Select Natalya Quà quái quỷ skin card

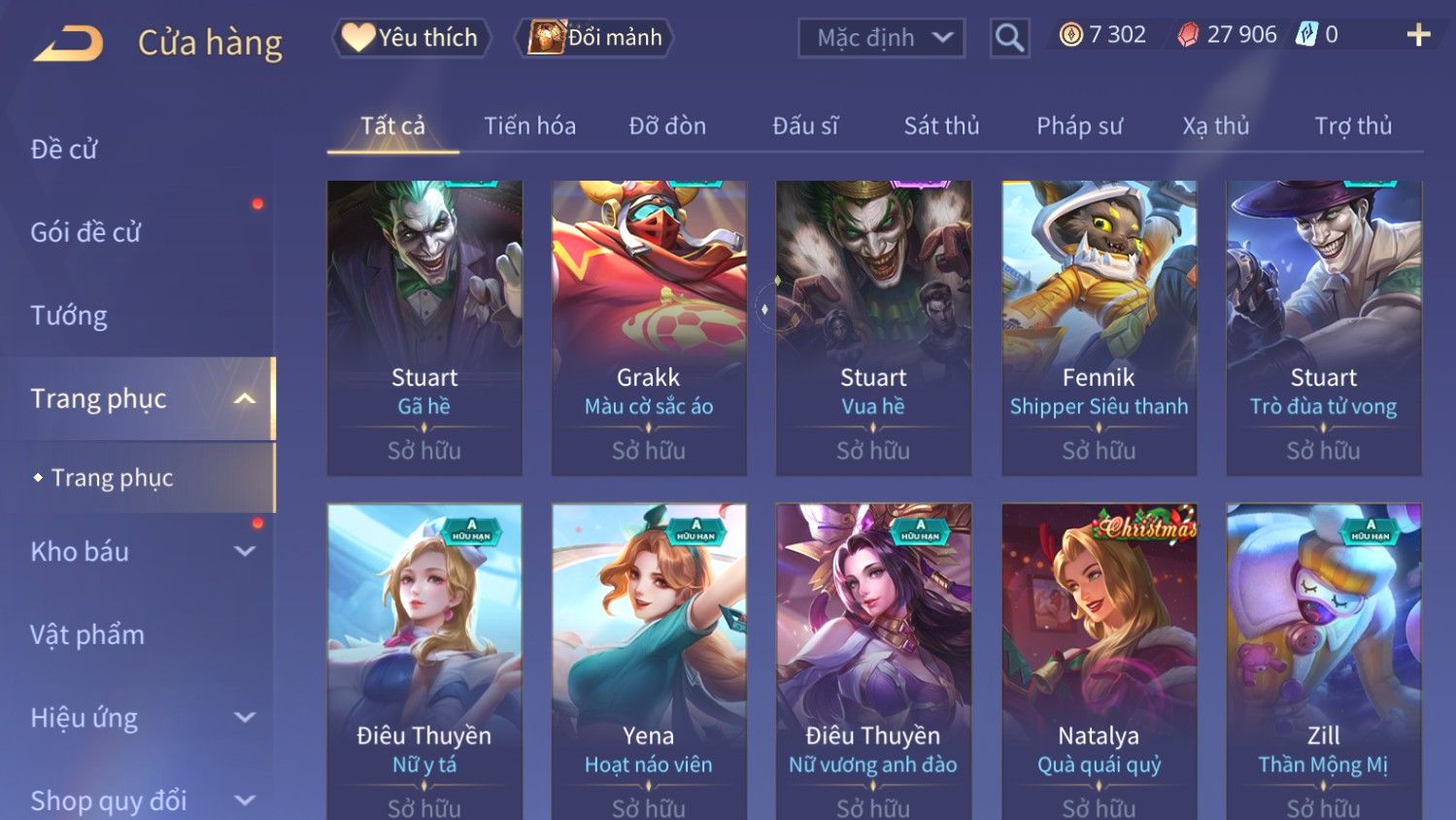1099,661
